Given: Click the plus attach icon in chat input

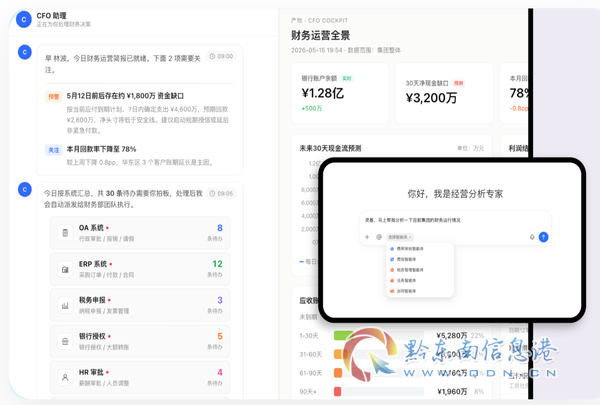Looking at the screenshot, I should 367,237.
